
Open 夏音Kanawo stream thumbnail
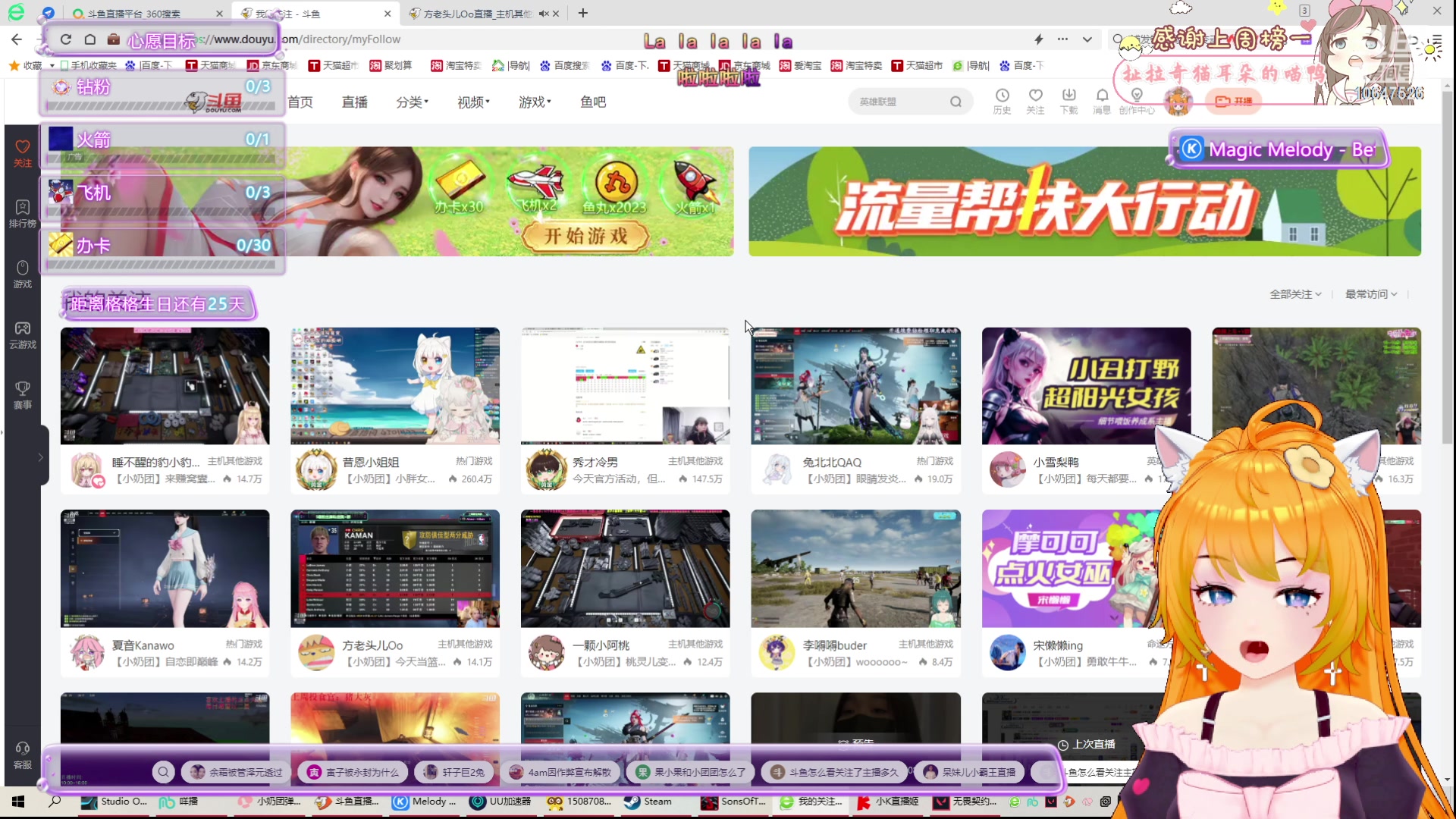tap(165, 569)
